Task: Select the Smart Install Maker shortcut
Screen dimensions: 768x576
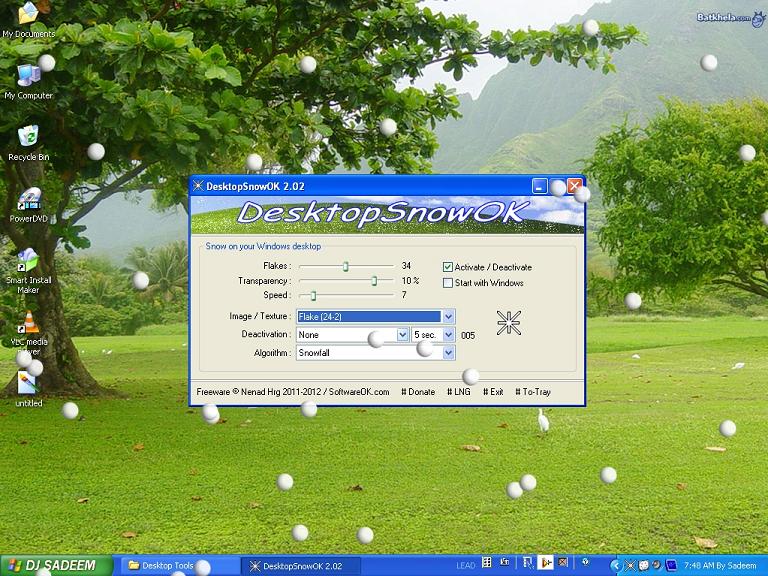Action: click(x=28, y=271)
